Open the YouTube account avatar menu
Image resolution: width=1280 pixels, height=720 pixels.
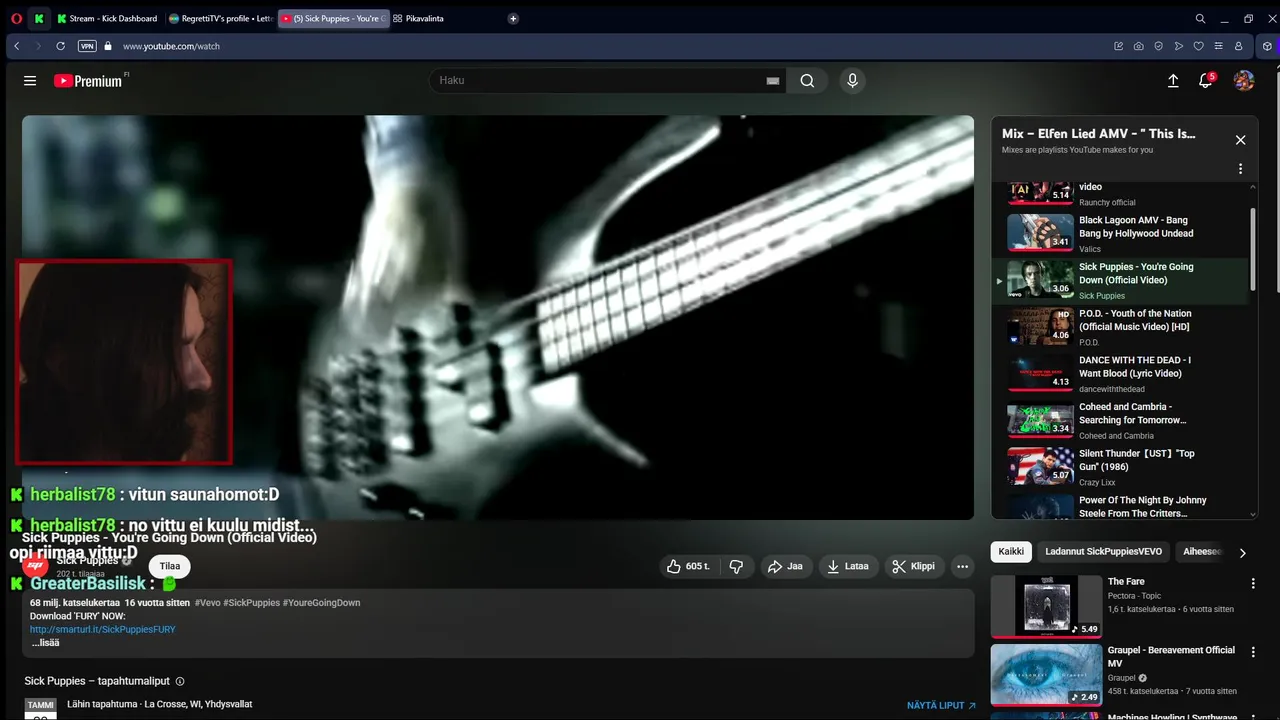1244,81
